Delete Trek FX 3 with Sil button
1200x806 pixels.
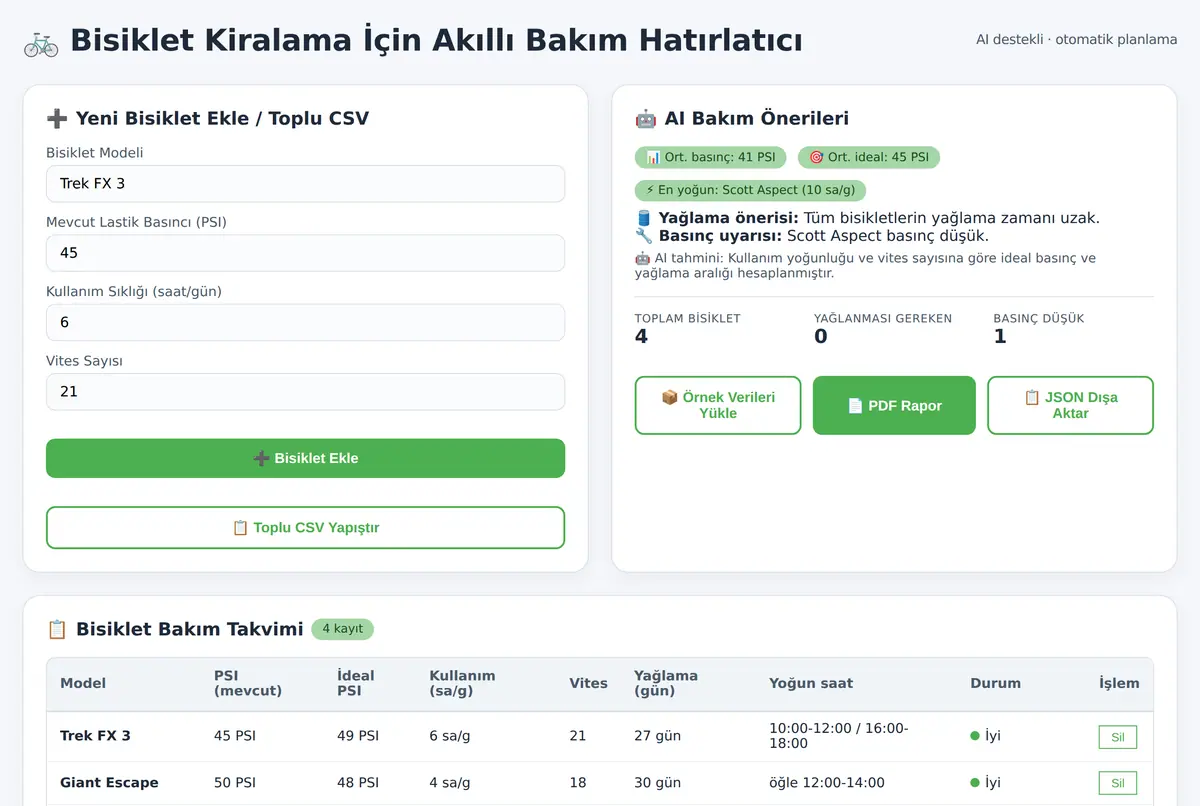1118,737
